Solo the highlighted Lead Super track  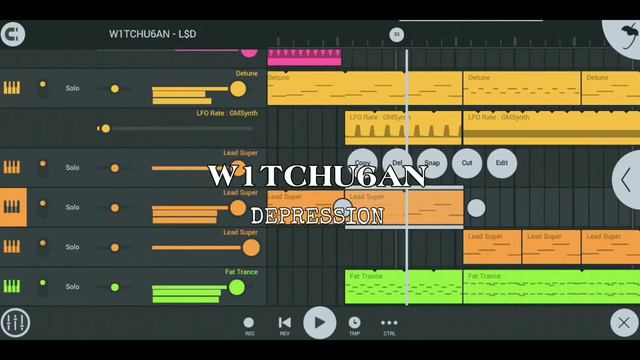pyautogui.click(x=72, y=207)
